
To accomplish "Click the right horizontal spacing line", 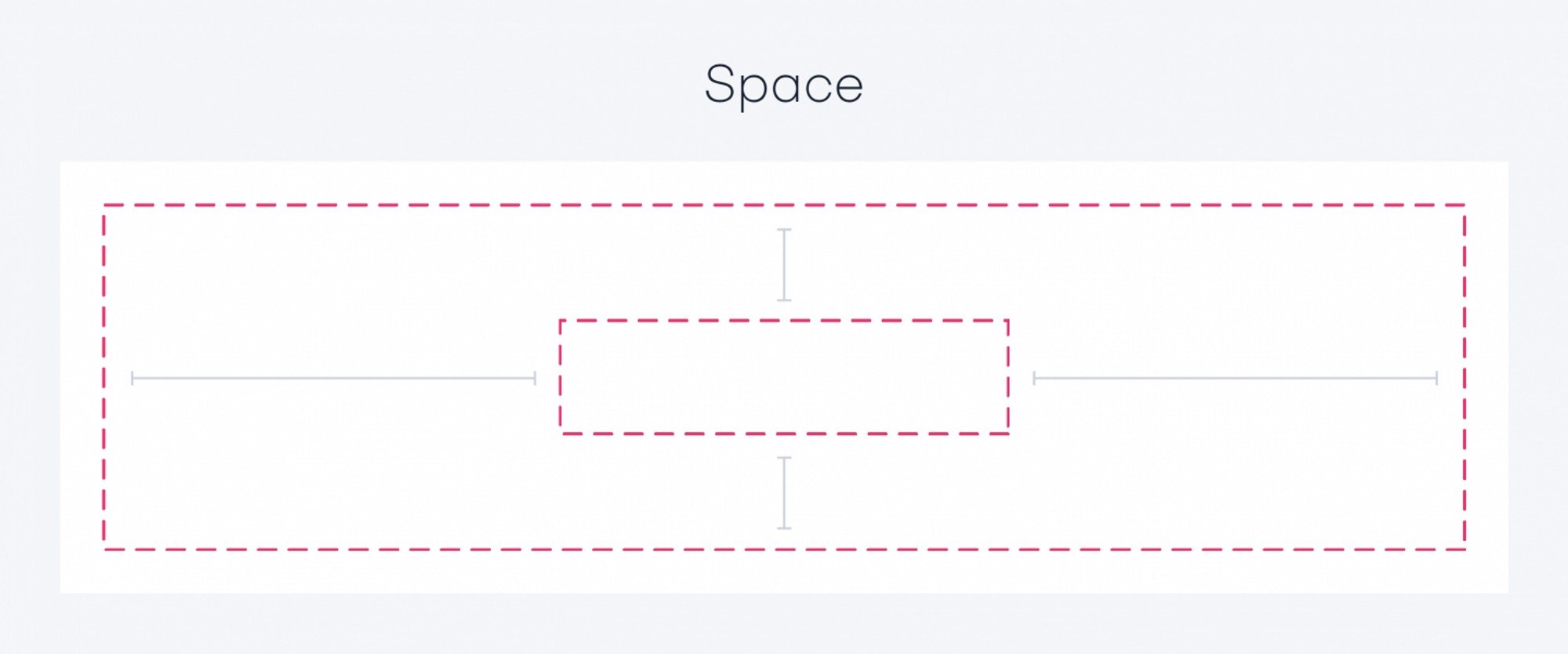I will coord(1235,378).
